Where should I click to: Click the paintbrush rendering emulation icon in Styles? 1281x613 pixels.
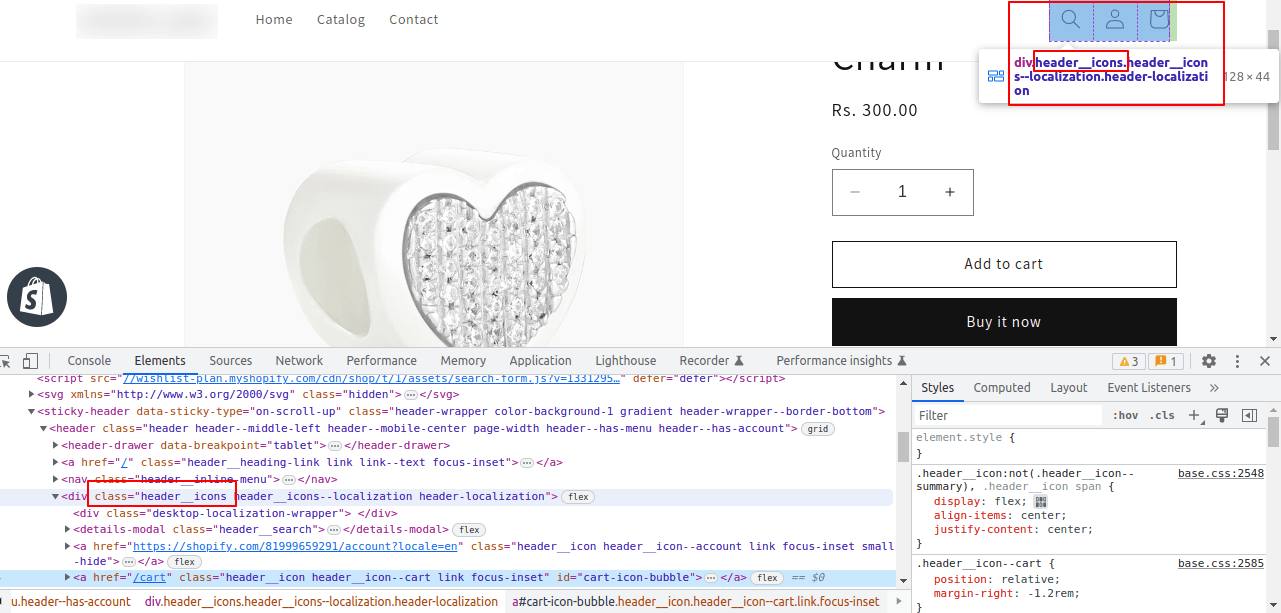[x=1221, y=415]
